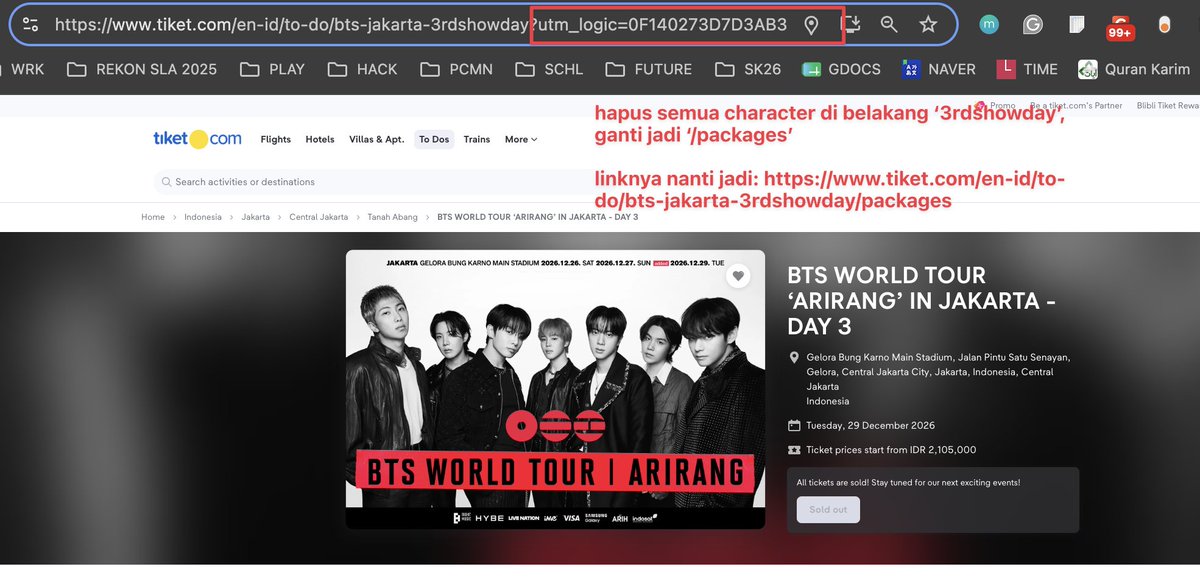1200x581 pixels.
Task: Click the BTS WORLD TOUR breadcrumb text
Action: tap(538, 217)
